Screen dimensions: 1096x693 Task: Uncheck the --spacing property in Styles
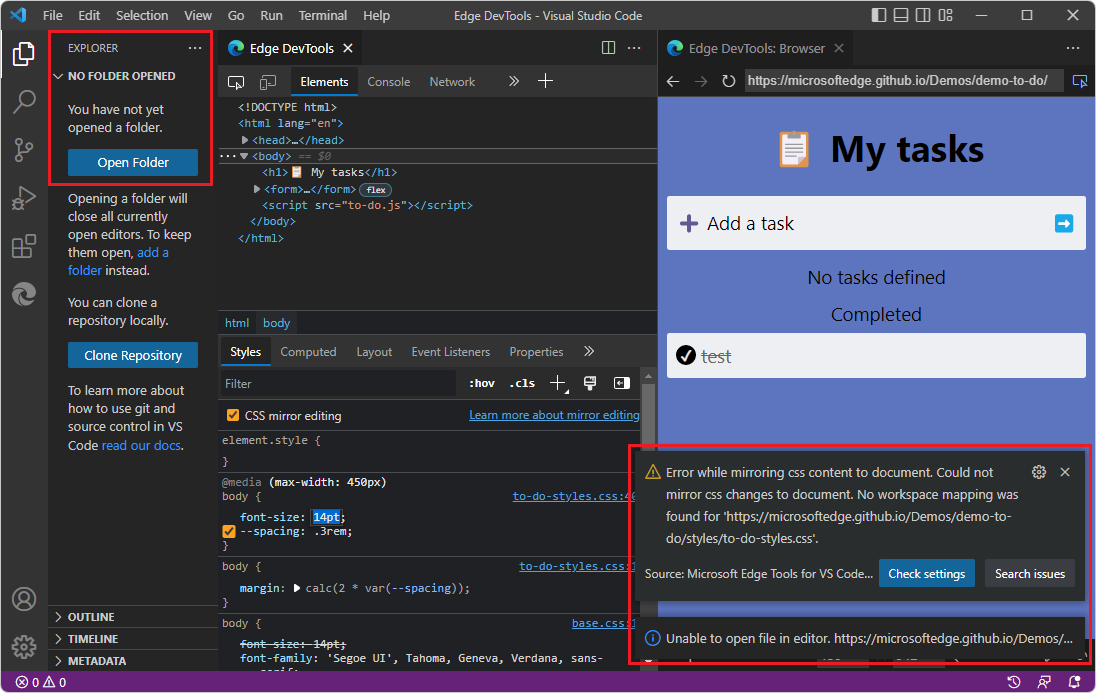(229, 531)
